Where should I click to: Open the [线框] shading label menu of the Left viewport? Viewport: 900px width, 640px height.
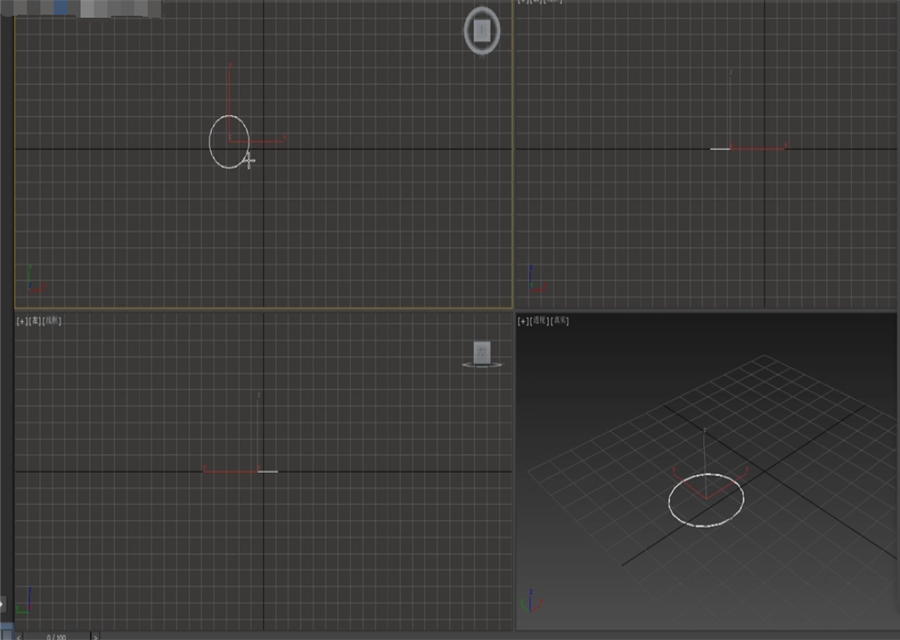click(x=53, y=322)
